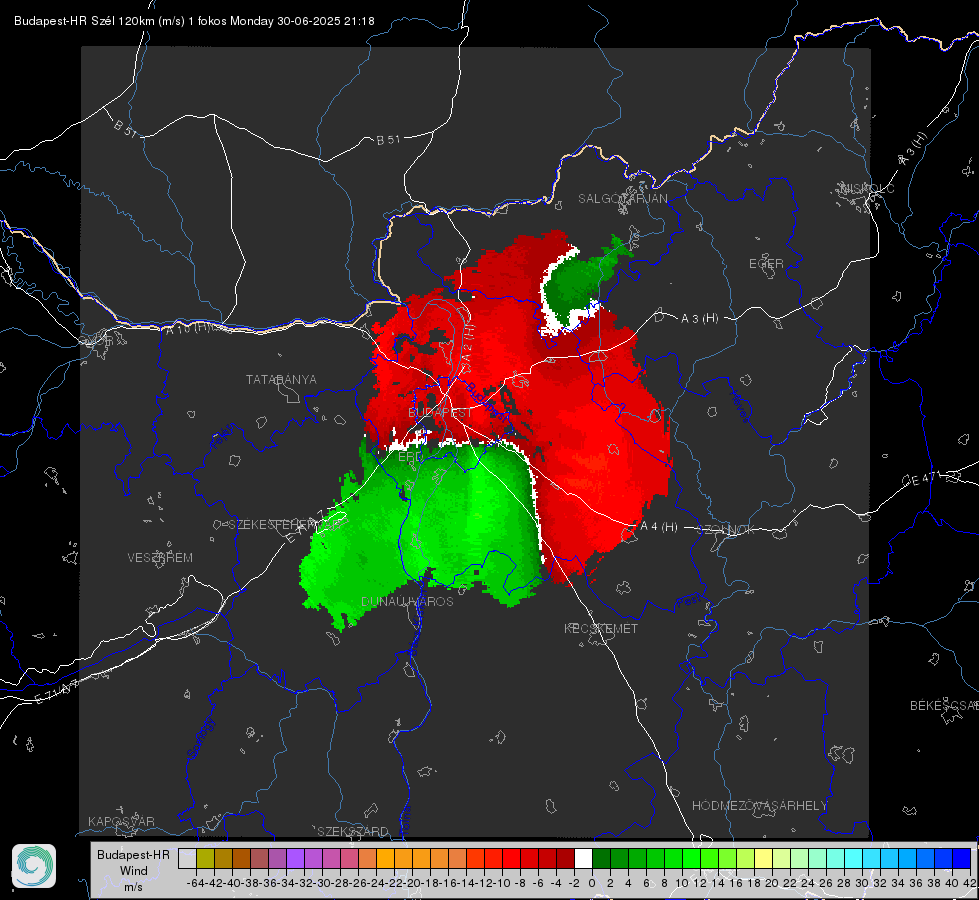Click the swirl logo icon beside the legend
This screenshot has width=979, height=900.
34,866
